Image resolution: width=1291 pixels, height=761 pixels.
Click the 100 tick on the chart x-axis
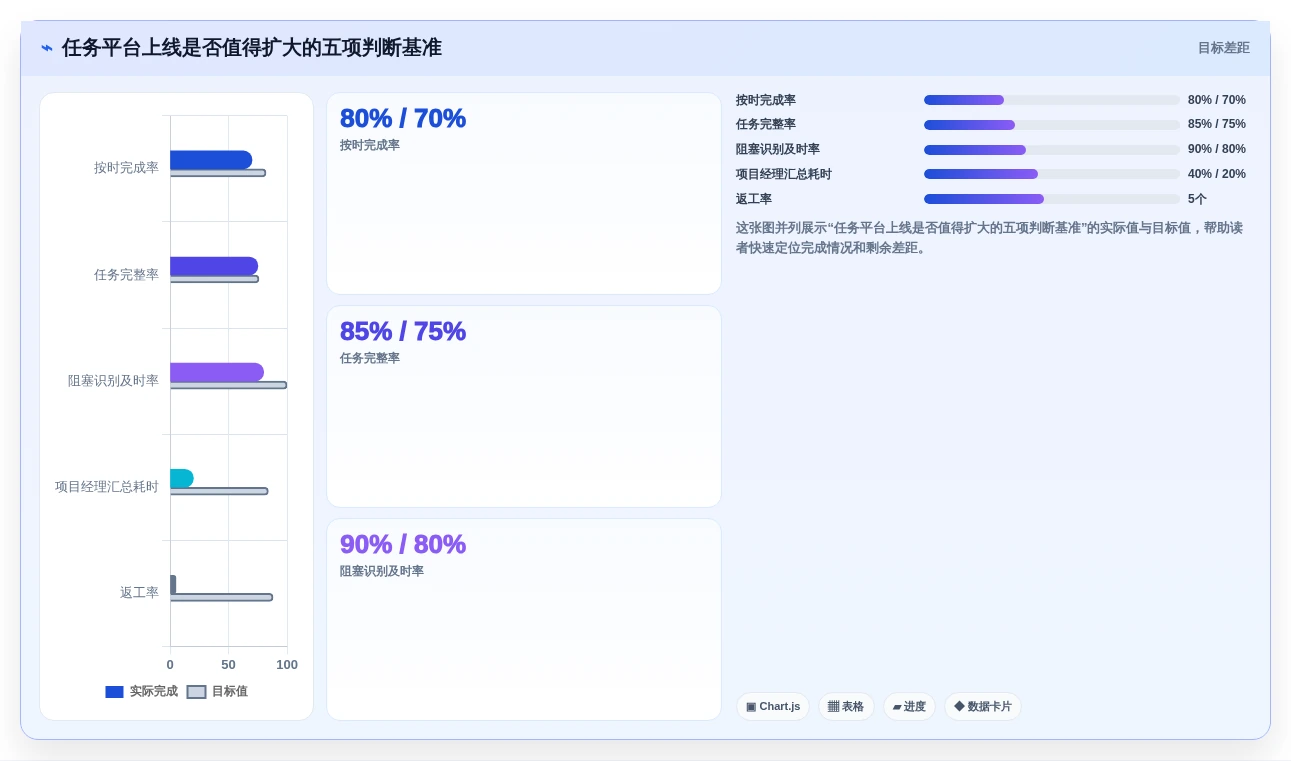tap(287, 665)
